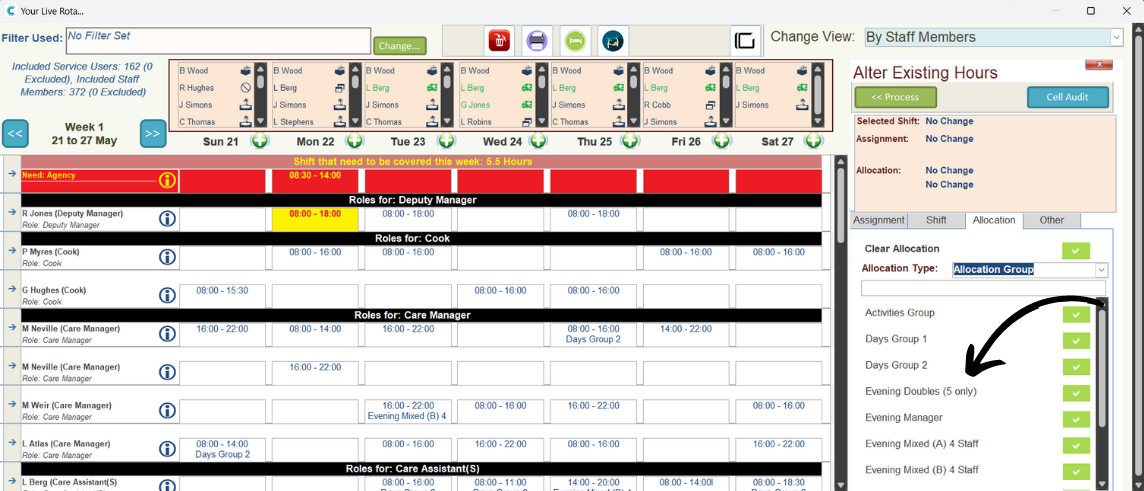The image size is (1144, 491).
Task: Open the Change View dropdown
Action: click(1116, 37)
